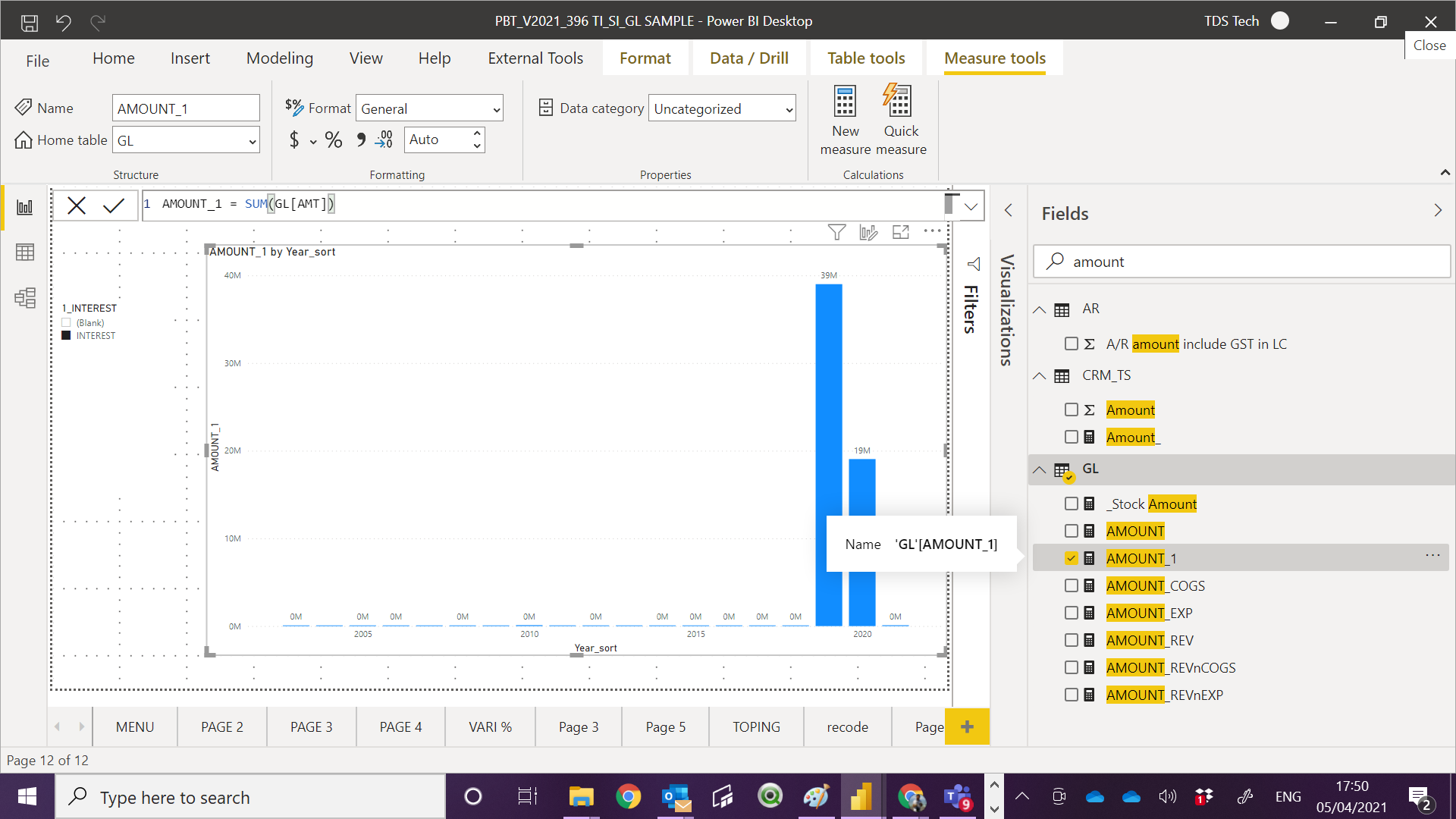The image size is (1456, 819).
Task: Open the External Tools tab
Action: point(535,58)
